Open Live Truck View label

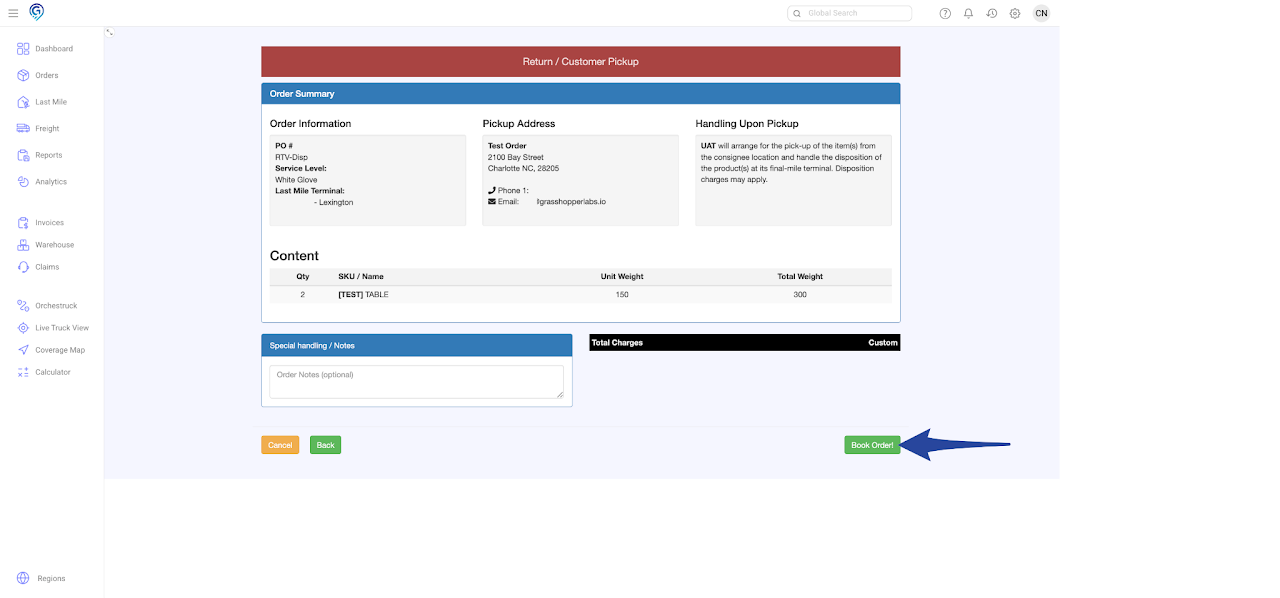click(62, 328)
